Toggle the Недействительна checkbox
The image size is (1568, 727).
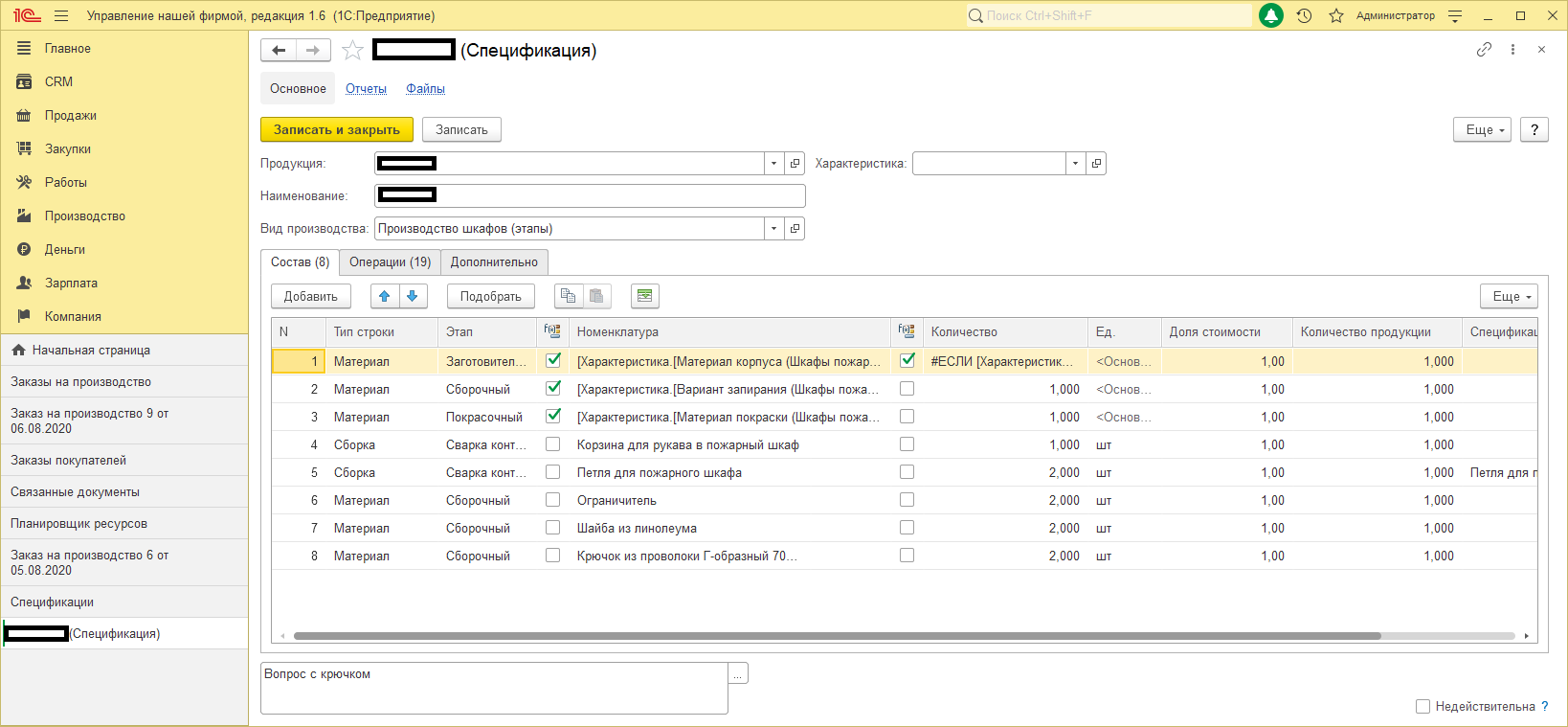coord(1422,706)
